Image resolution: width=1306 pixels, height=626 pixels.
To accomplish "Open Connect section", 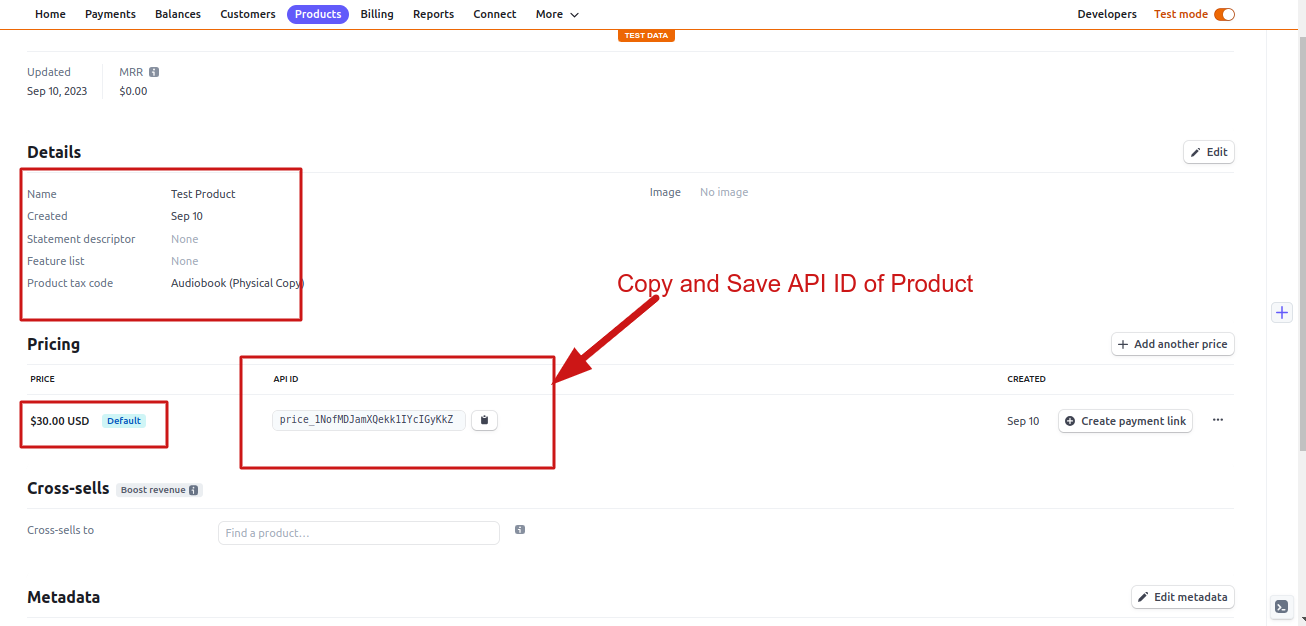I will [x=495, y=14].
